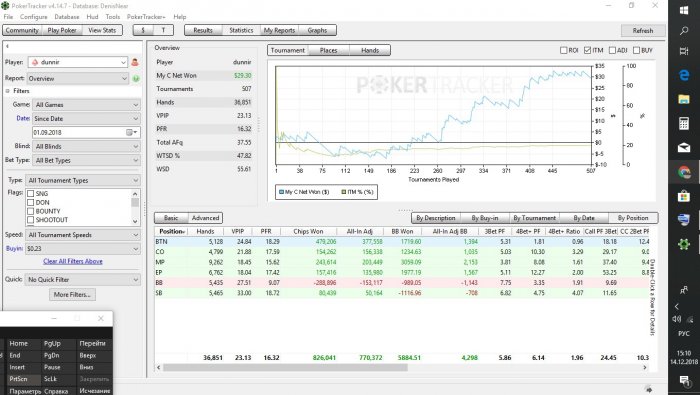Screen dimensions: 700x395
Task: Open Windows search from the taskbar
Action: coord(683,30)
